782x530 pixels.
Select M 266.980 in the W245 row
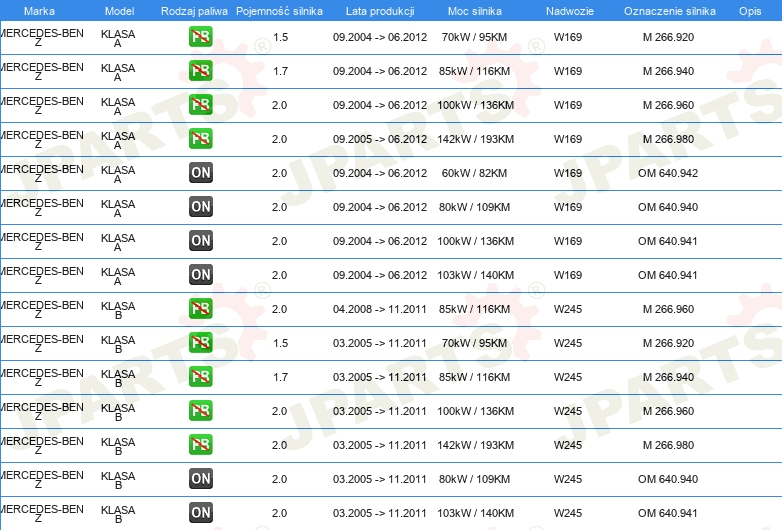click(x=668, y=445)
